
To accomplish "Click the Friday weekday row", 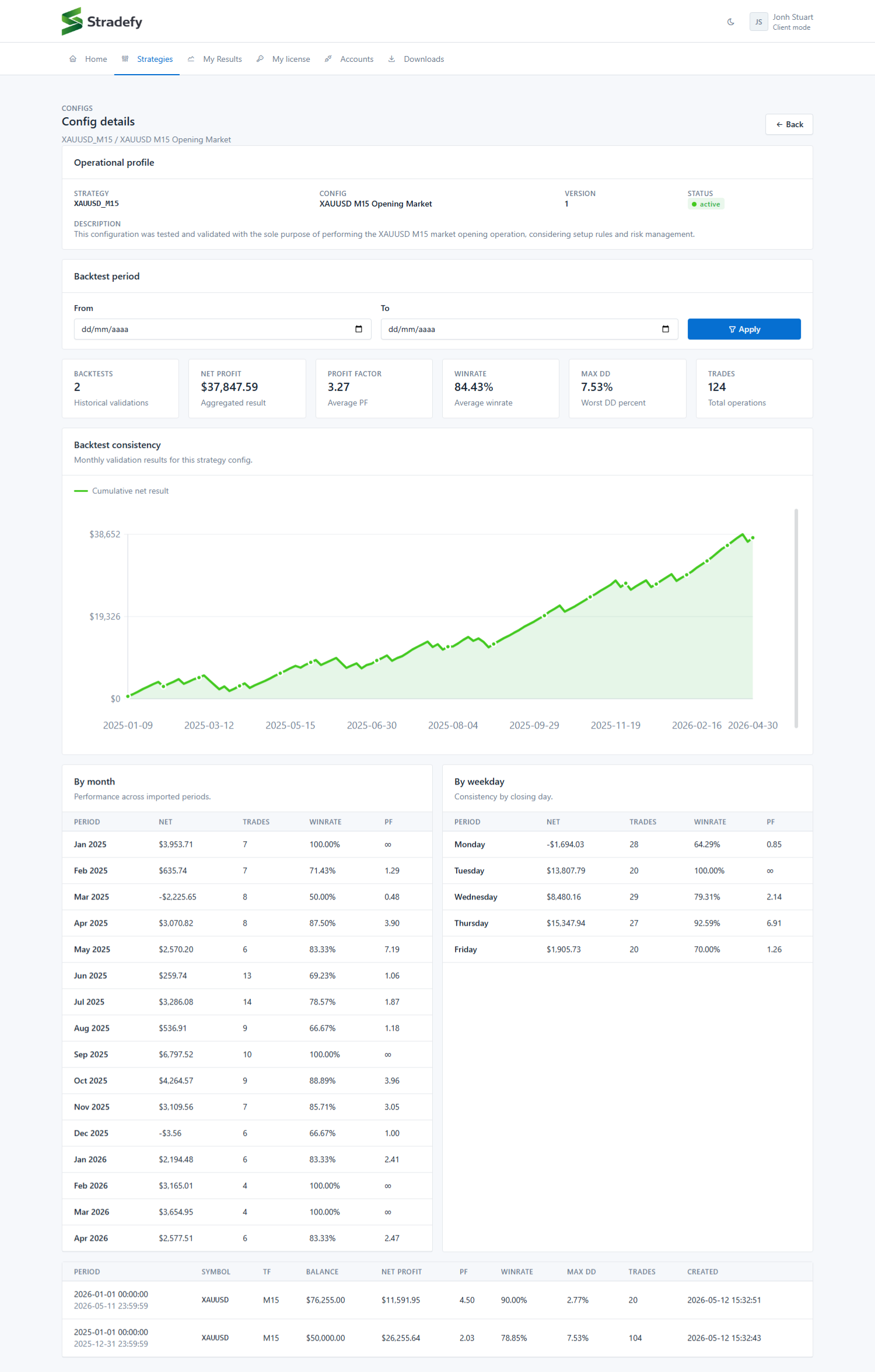I will coord(628,950).
